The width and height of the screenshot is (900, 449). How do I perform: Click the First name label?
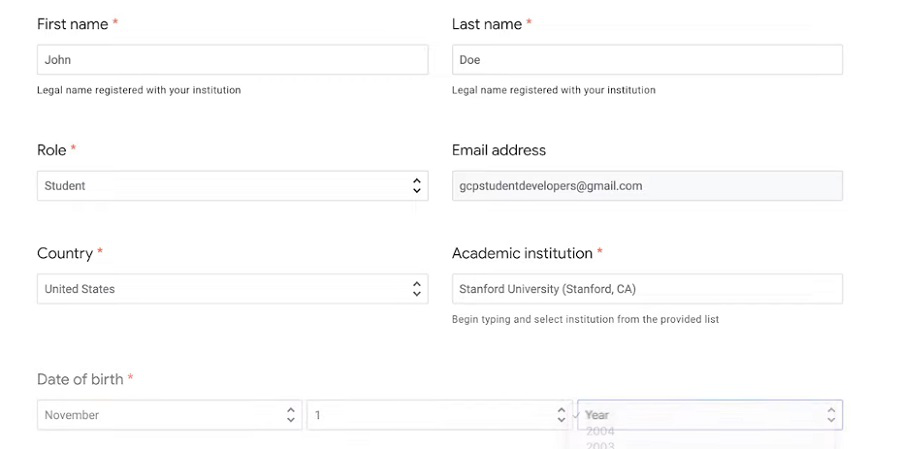(x=72, y=23)
